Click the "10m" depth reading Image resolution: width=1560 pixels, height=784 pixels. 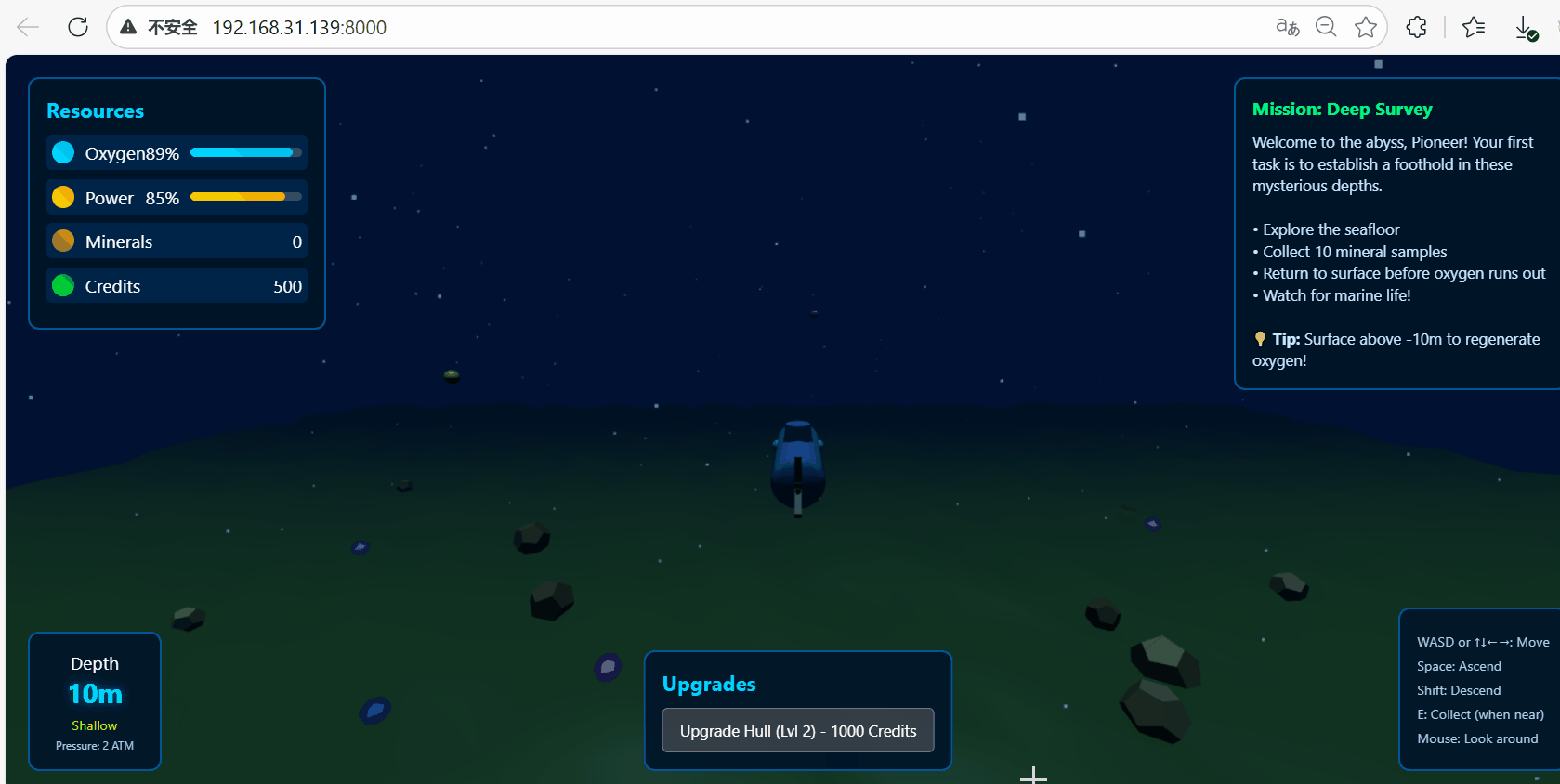(x=95, y=694)
